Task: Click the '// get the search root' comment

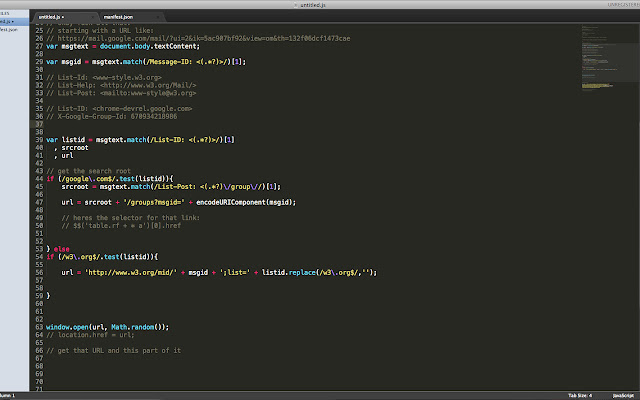Action: click(88, 171)
